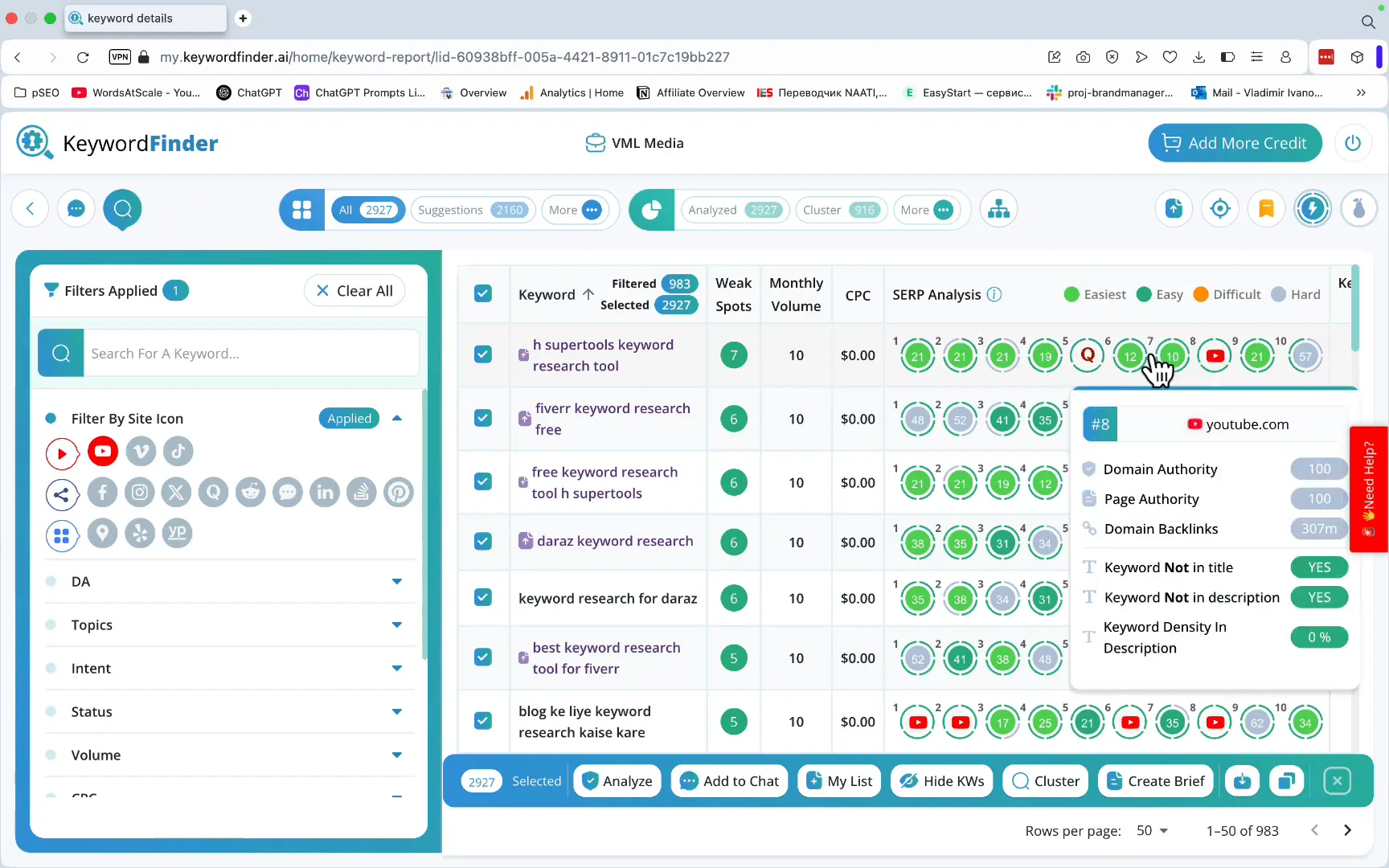Open the sitemap hierarchy icon
The image size is (1389, 868).
tap(999, 210)
